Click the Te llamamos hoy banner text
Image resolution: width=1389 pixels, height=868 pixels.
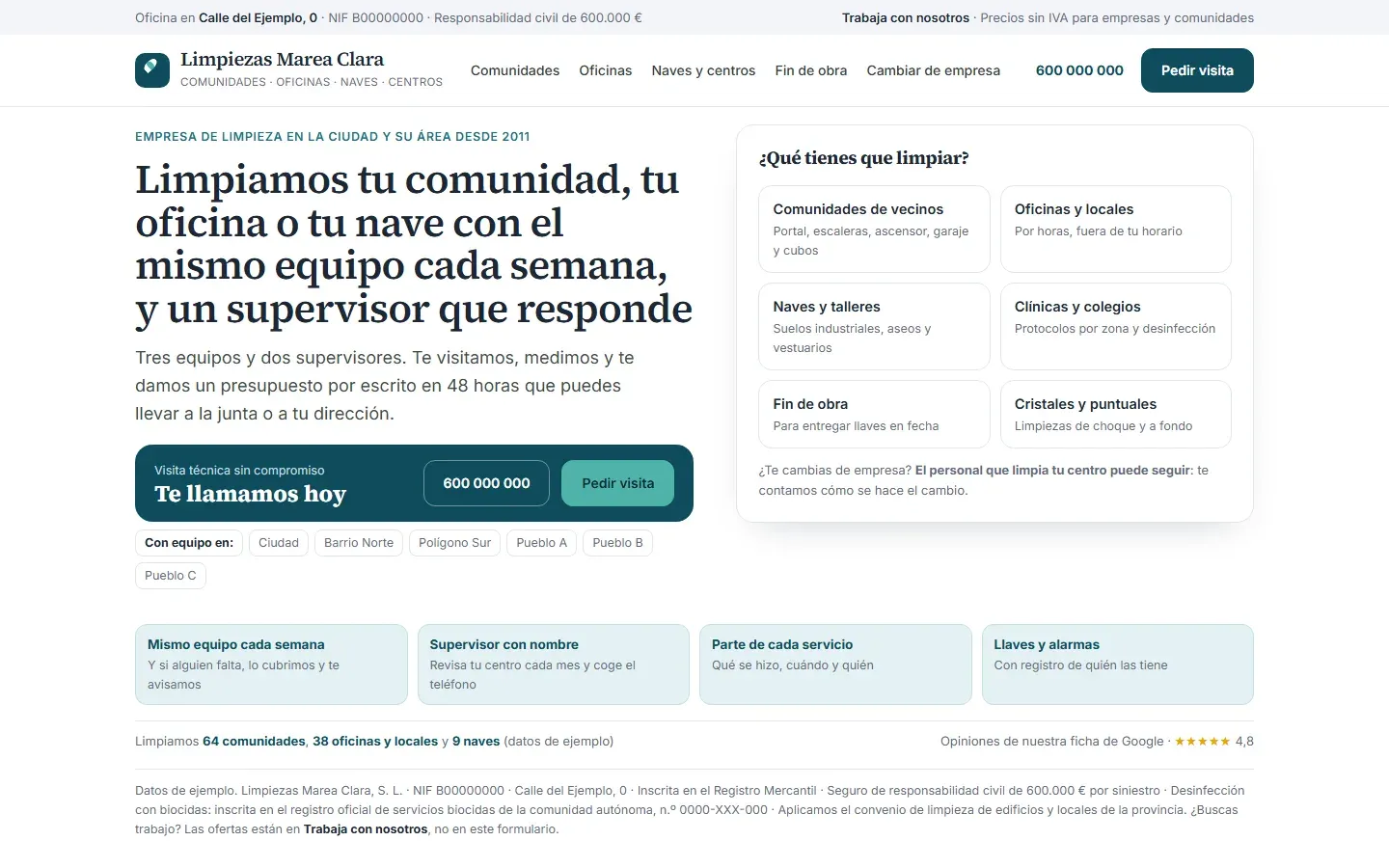click(x=250, y=494)
